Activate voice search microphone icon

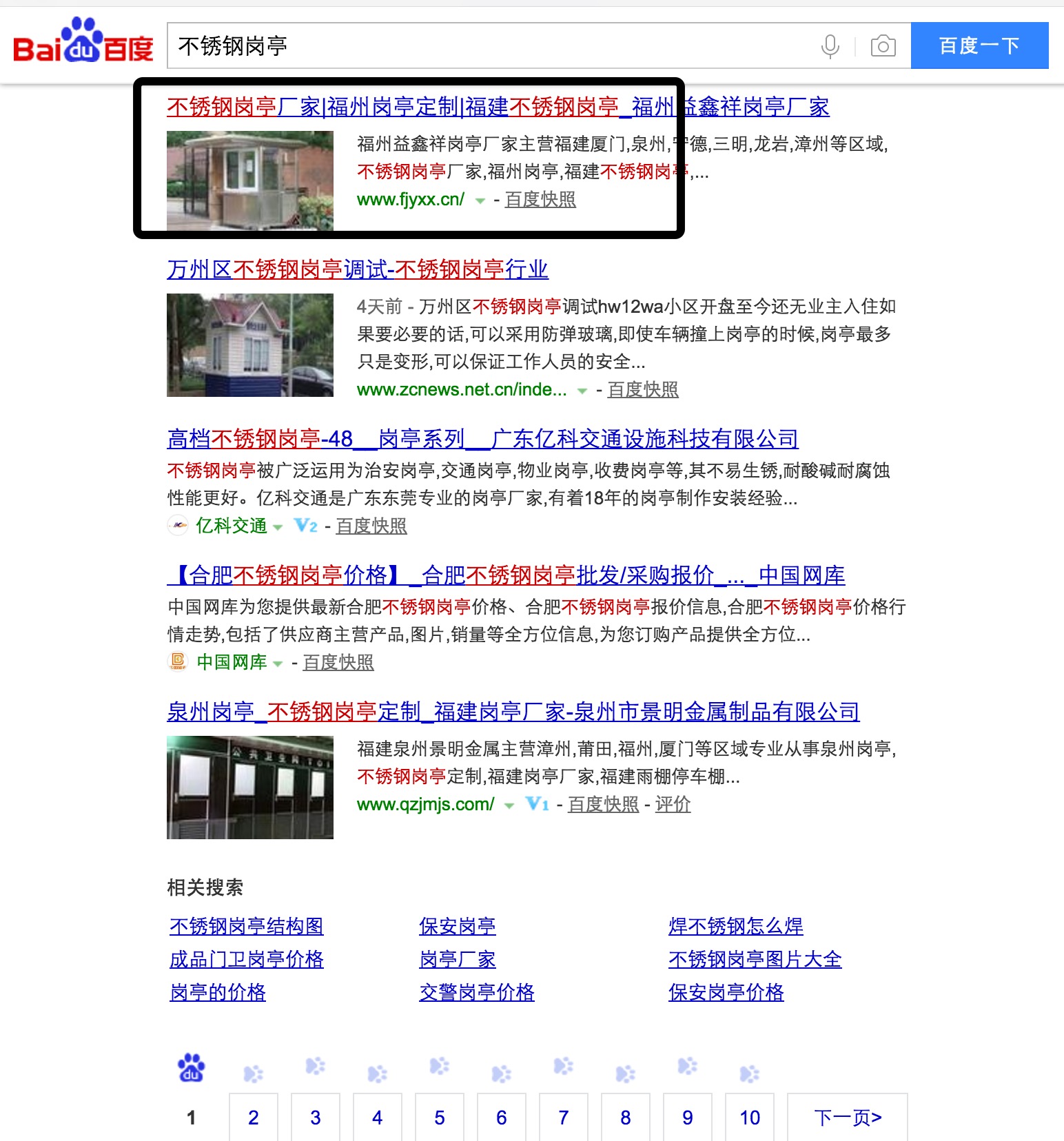pos(830,46)
